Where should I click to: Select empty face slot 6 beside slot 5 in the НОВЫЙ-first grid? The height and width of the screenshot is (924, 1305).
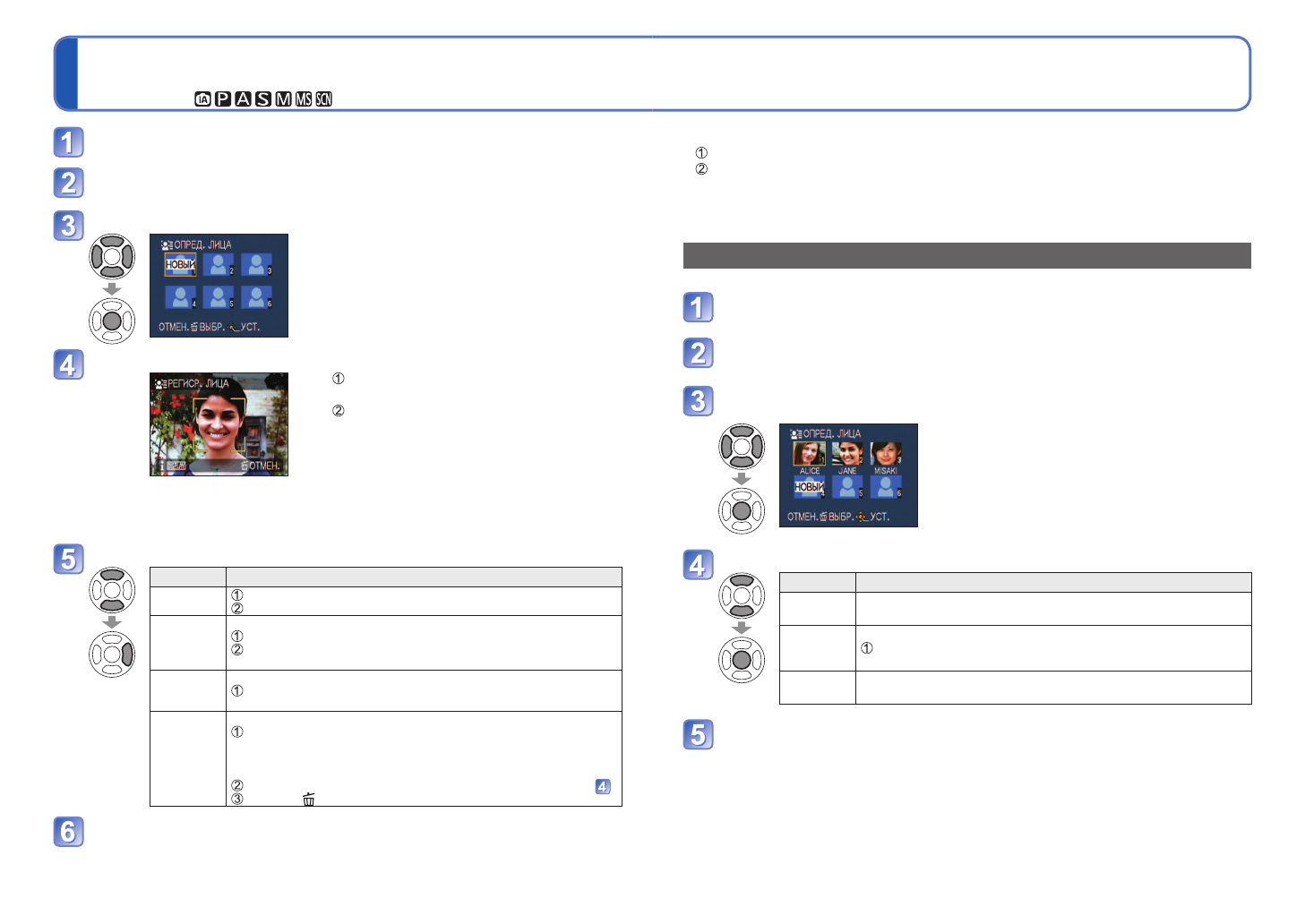coord(256,297)
